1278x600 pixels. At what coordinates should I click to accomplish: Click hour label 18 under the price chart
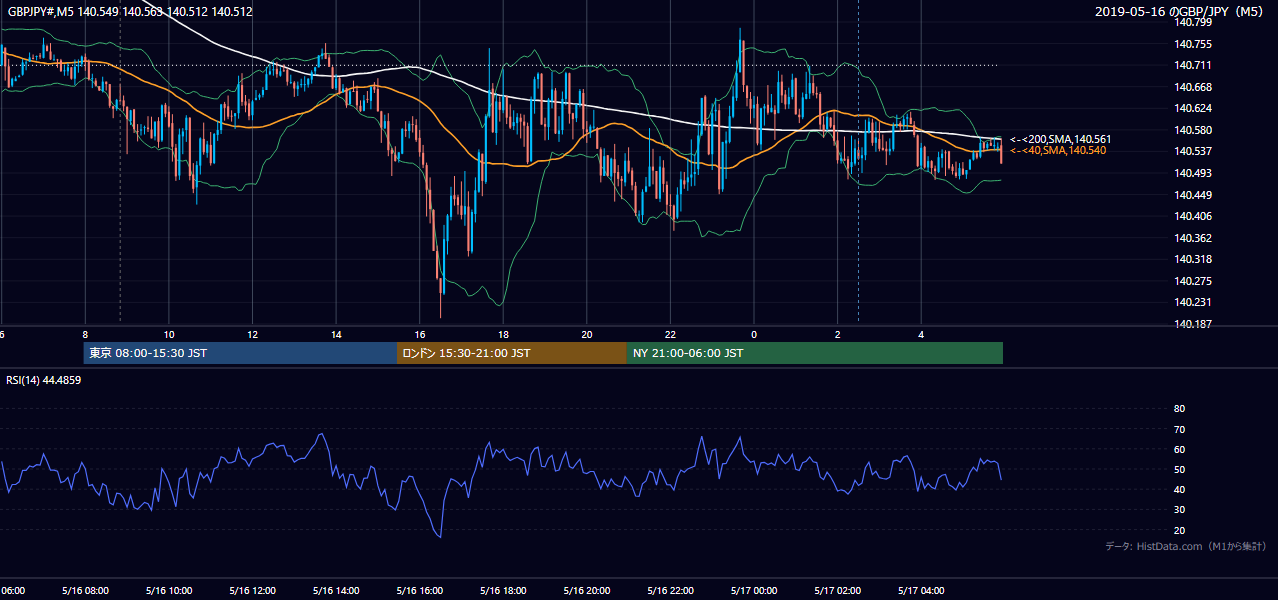click(x=504, y=335)
